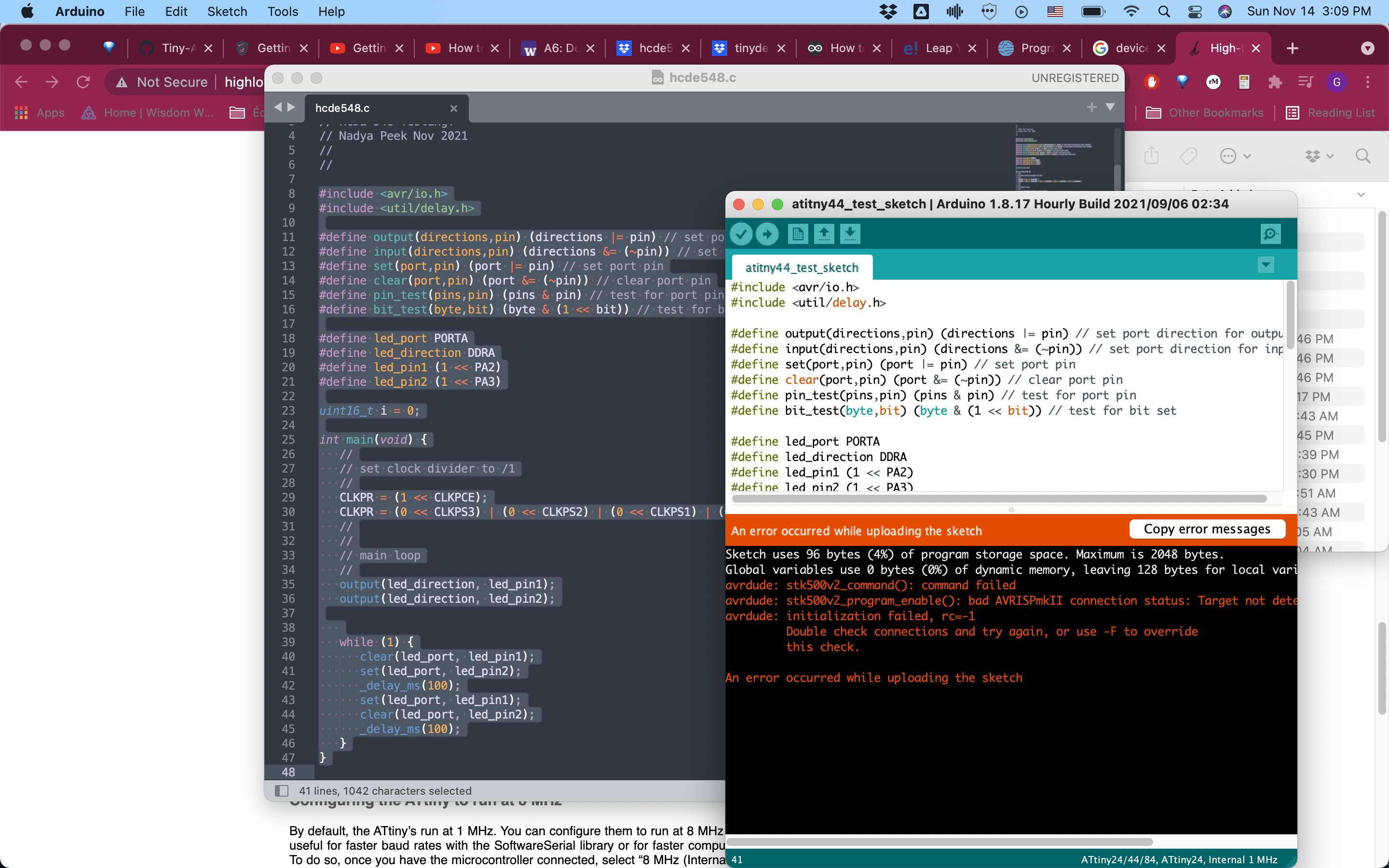1389x868 pixels.
Task: Click the Arduino editor horizontal scrollbar
Action: pyautogui.click(x=999, y=498)
